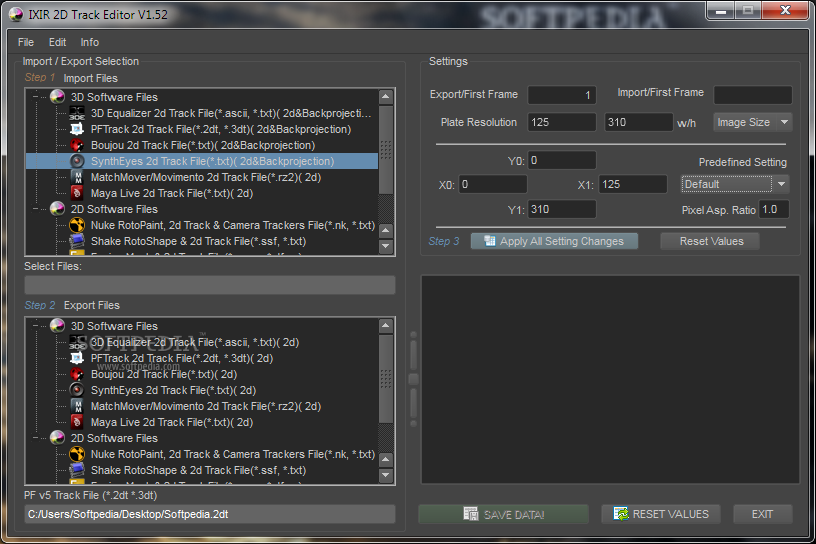Open the File menu
Screen dimensions: 816x544
(26, 42)
